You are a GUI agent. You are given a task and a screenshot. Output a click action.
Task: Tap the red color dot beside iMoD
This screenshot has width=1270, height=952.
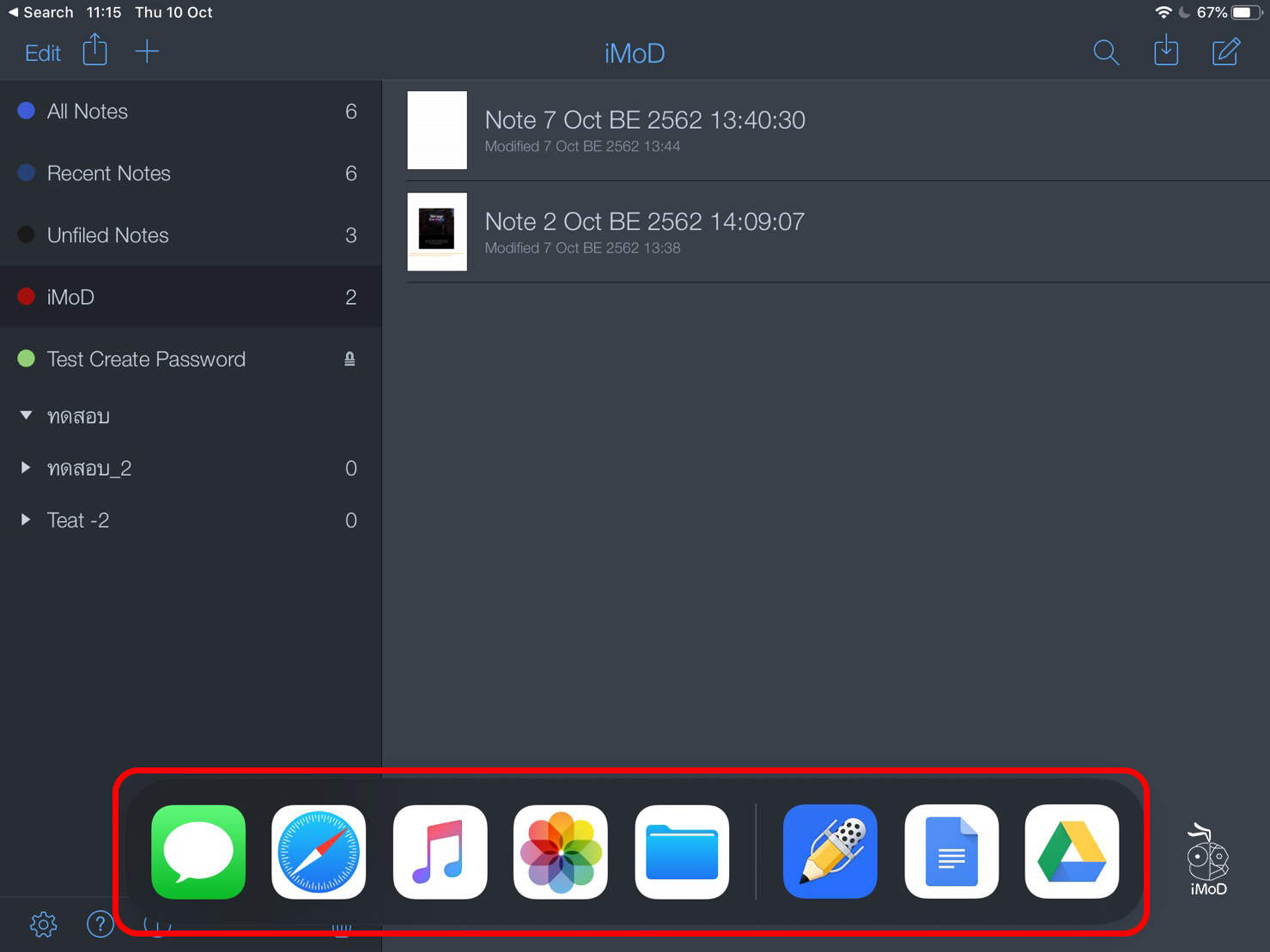(x=25, y=296)
